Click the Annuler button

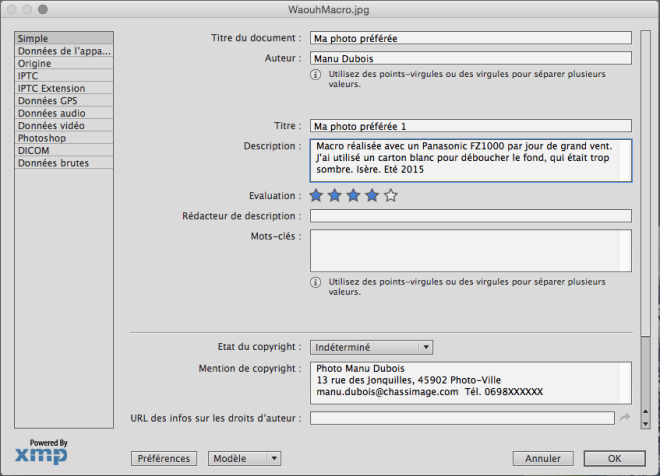point(543,458)
